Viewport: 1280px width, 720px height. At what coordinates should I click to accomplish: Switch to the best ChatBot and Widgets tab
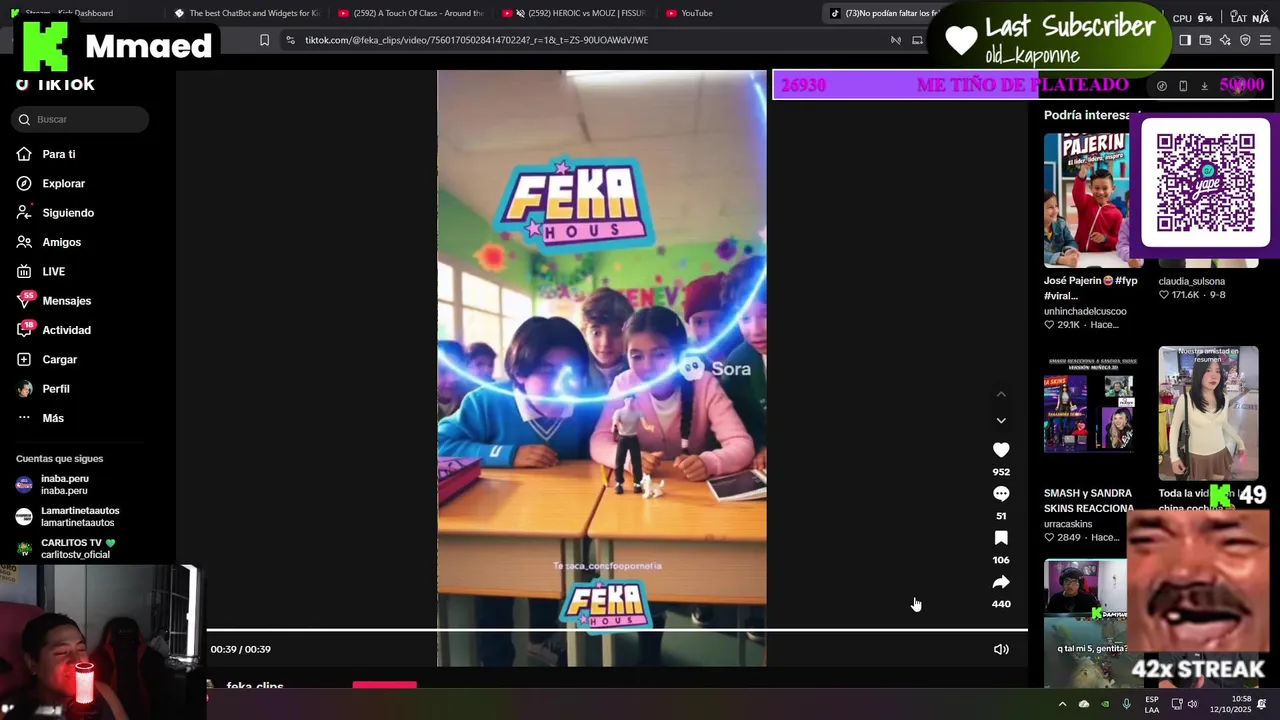click(x=247, y=13)
